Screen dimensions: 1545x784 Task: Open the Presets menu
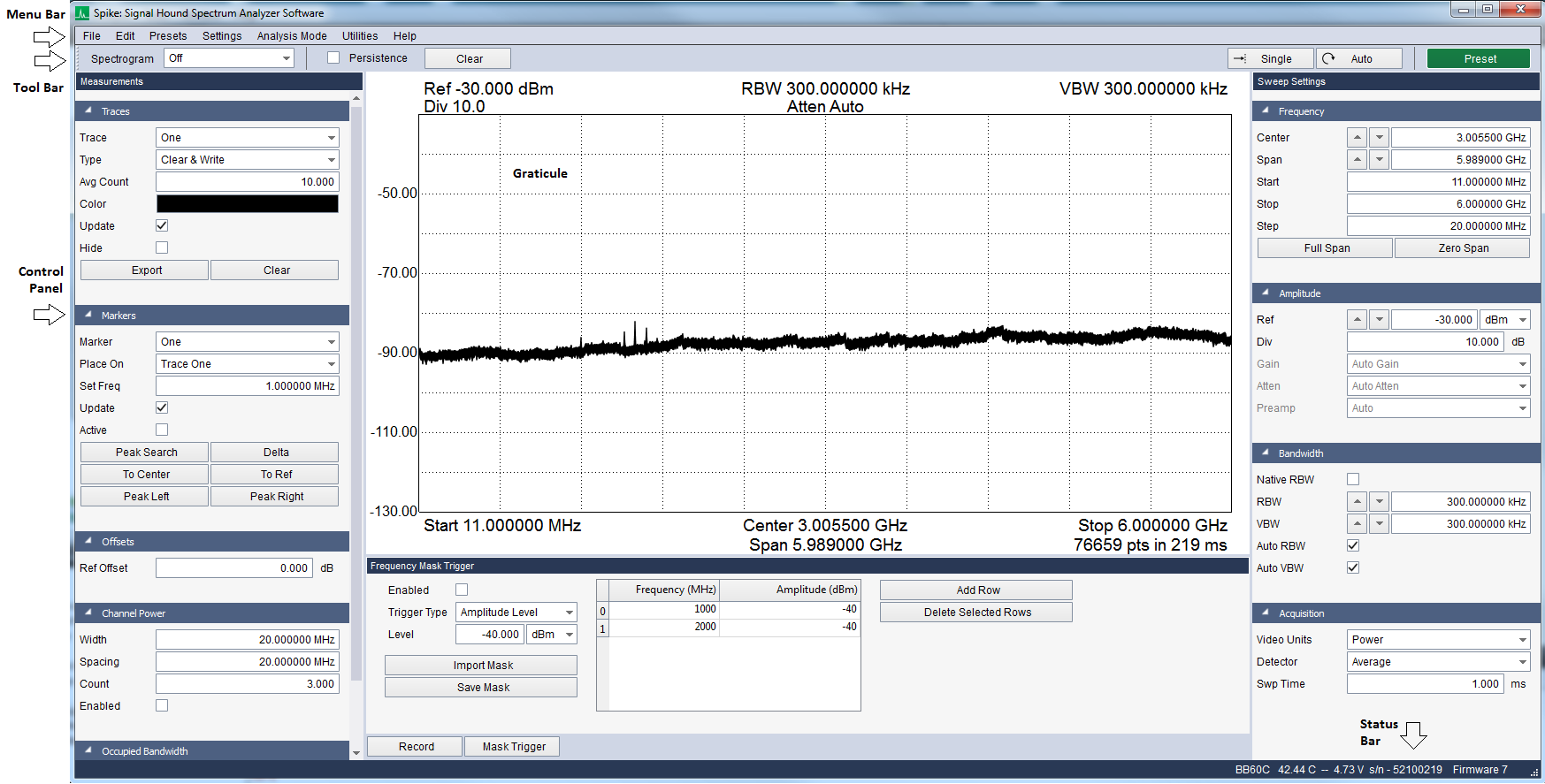168,36
